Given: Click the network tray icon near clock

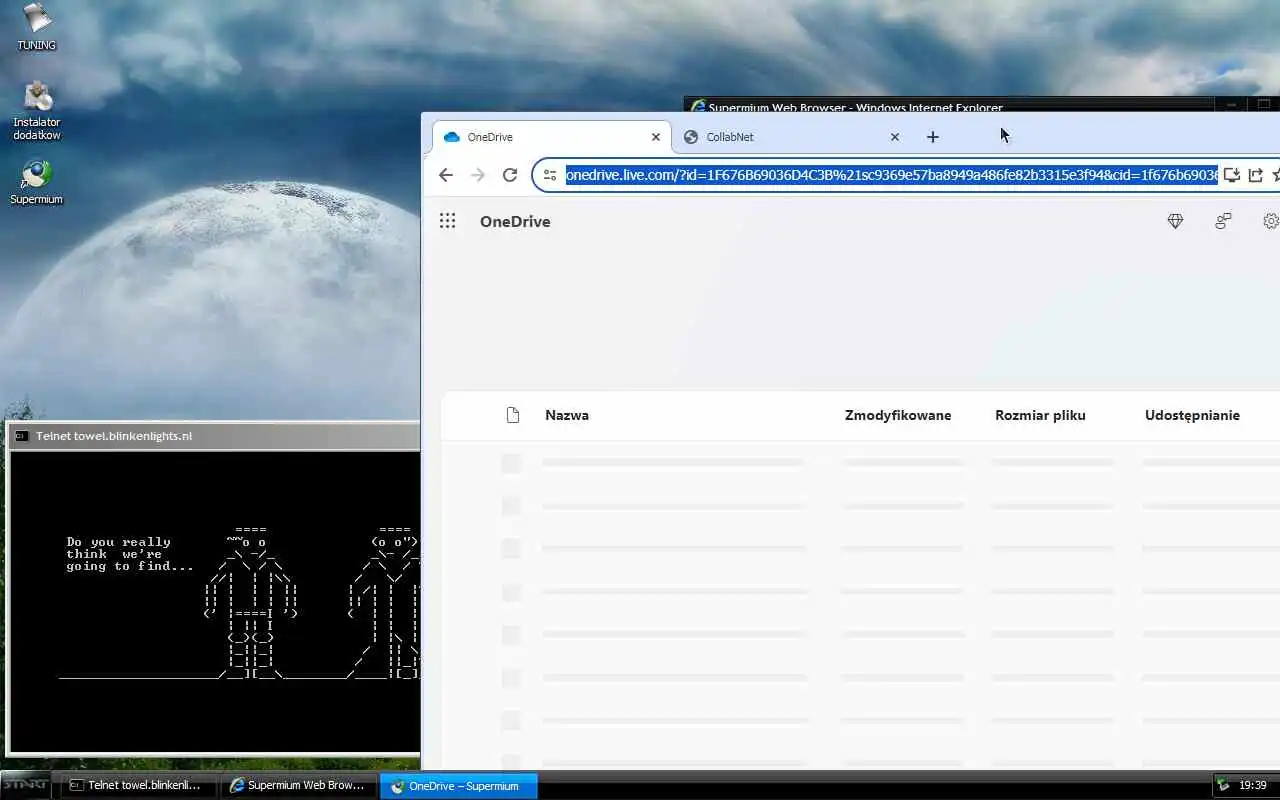Looking at the screenshot, I should coord(1223,785).
